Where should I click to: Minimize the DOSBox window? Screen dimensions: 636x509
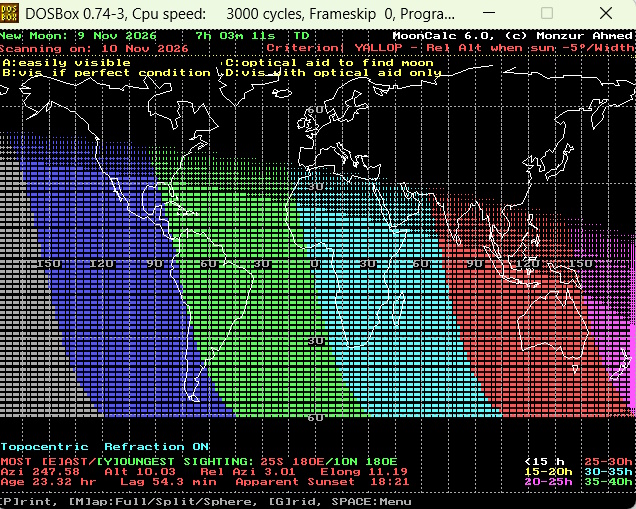489,13
